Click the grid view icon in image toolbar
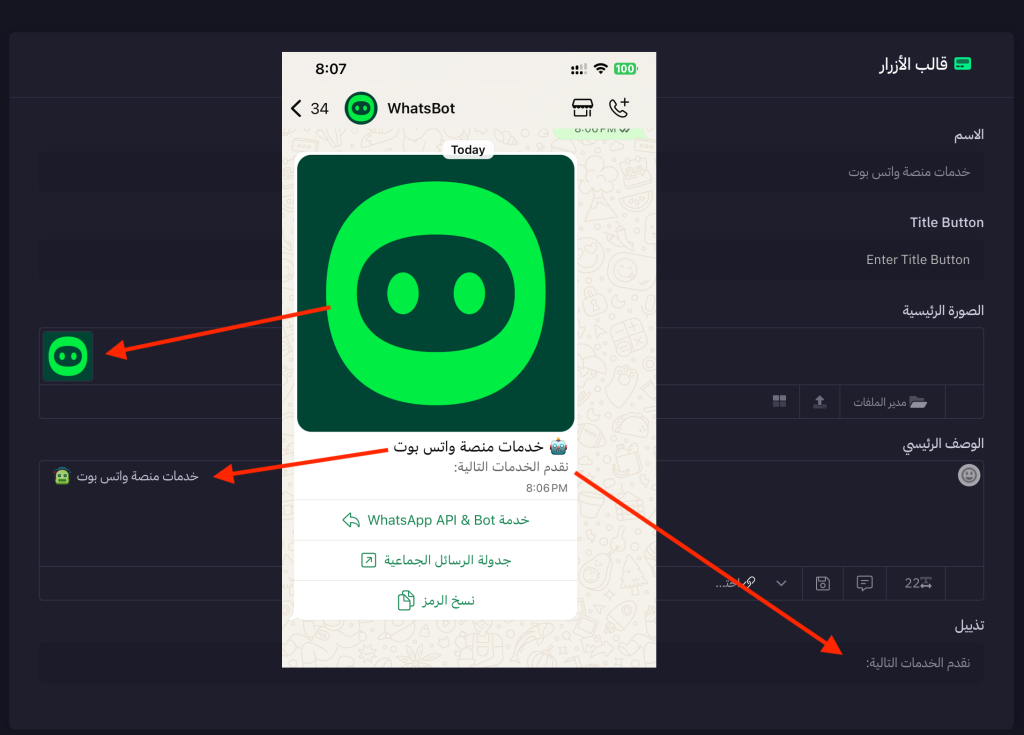1024x735 pixels. coord(779,401)
